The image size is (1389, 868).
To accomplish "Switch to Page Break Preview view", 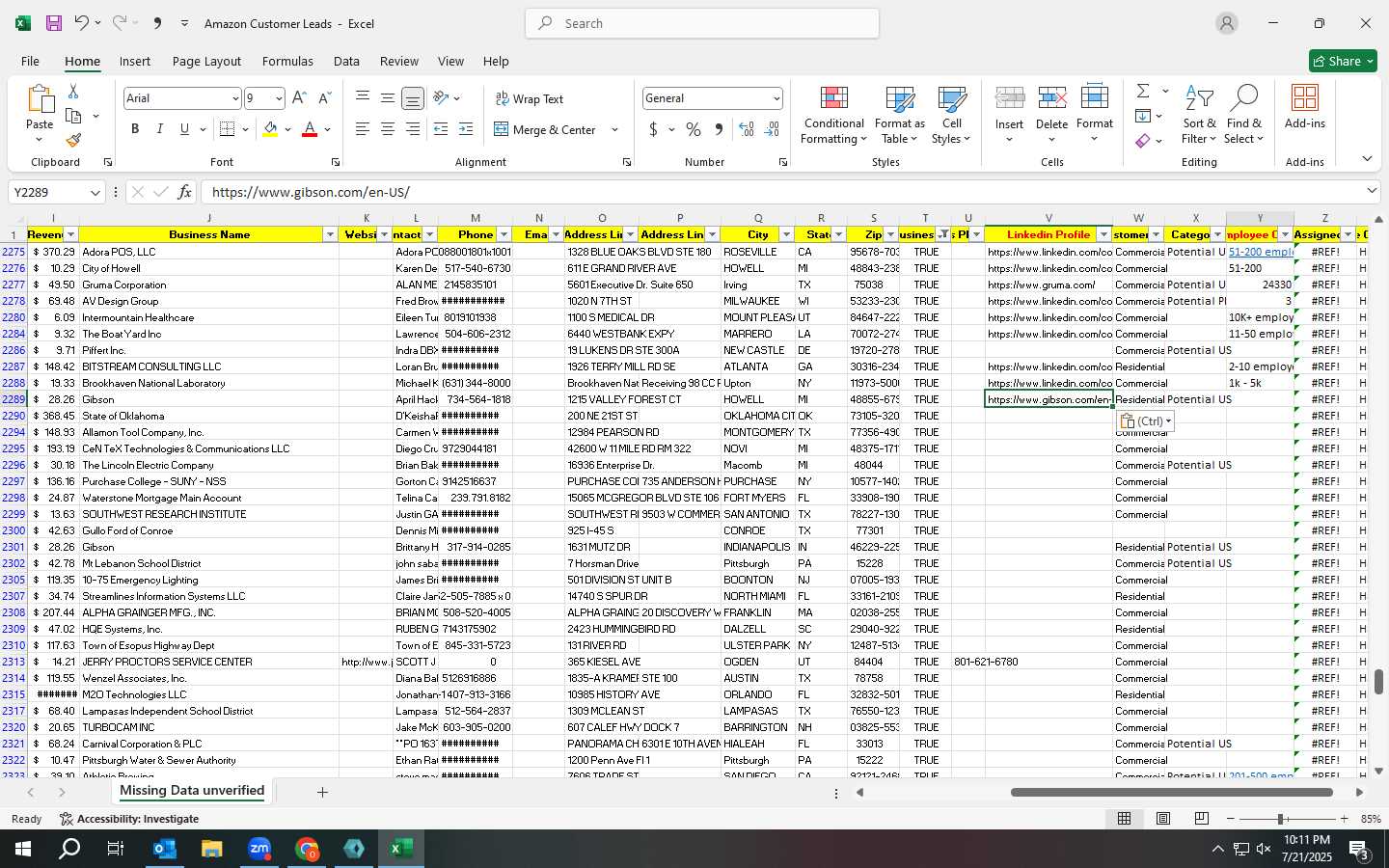I will pyautogui.click(x=1202, y=819).
